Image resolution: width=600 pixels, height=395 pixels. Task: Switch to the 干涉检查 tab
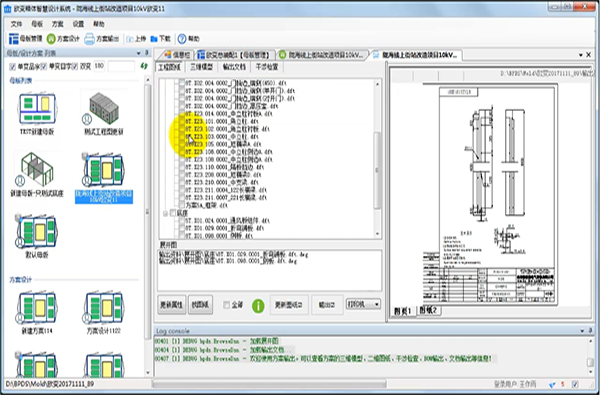pyautogui.click(x=267, y=67)
